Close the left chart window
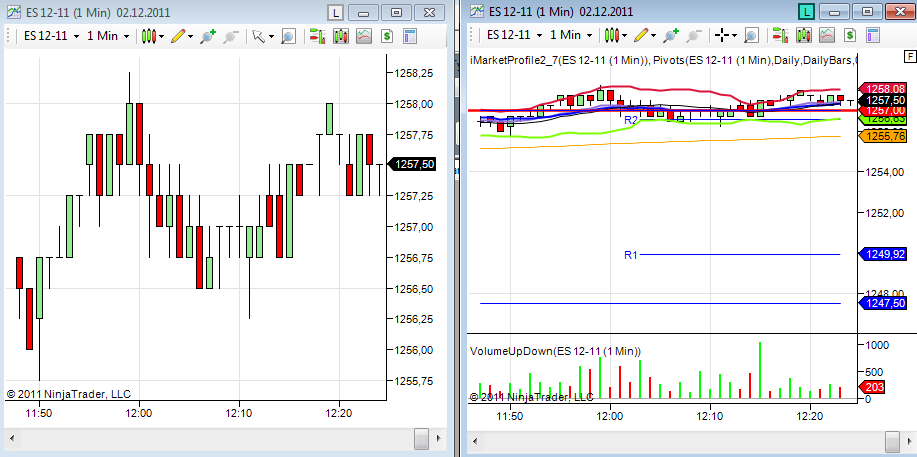917x457 pixels. 429,12
